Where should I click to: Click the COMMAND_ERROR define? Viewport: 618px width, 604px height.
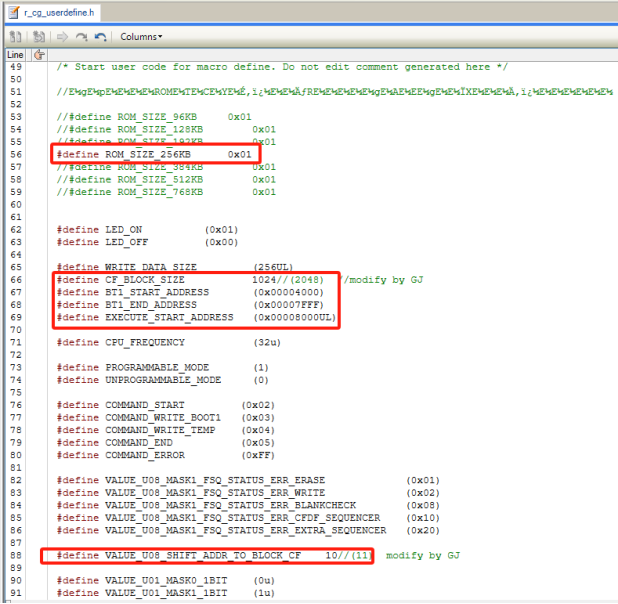click(x=166, y=455)
